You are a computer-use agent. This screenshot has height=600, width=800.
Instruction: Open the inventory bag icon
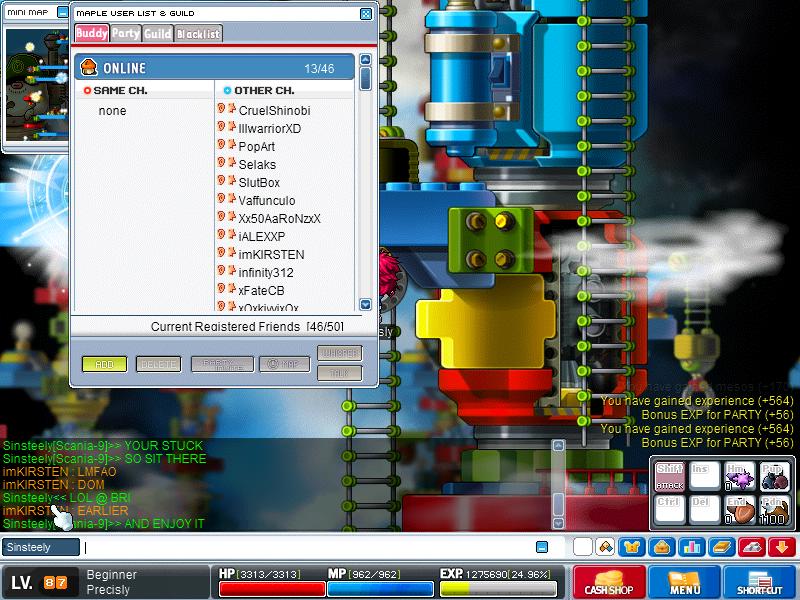(662, 547)
